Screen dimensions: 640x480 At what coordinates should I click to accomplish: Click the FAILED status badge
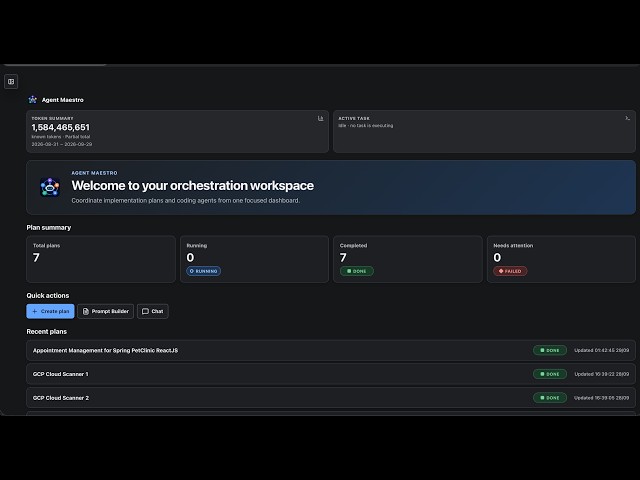click(510, 271)
